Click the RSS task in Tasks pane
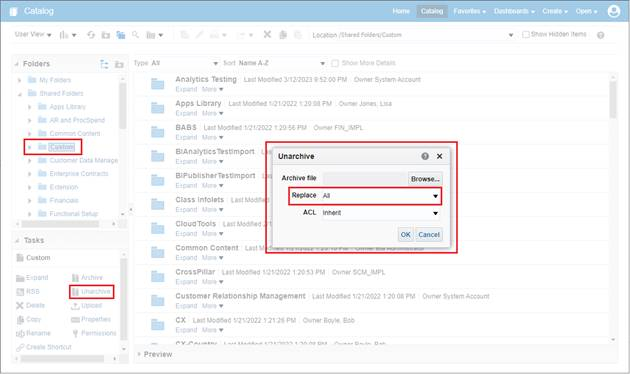The image size is (630, 374). tap(28, 292)
